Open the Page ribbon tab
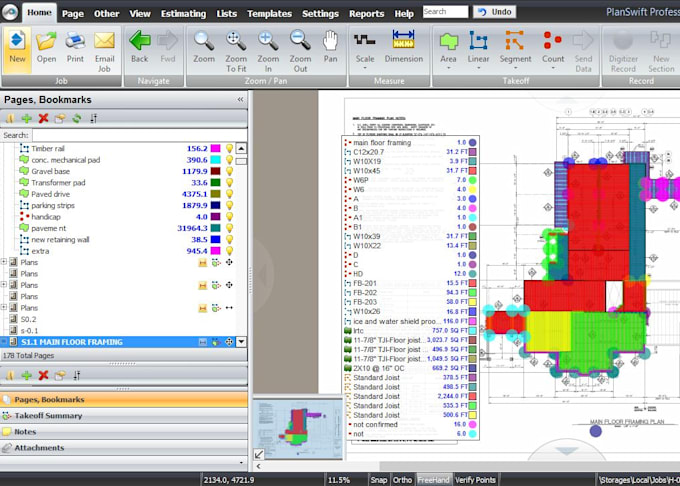 [x=72, y=13]
